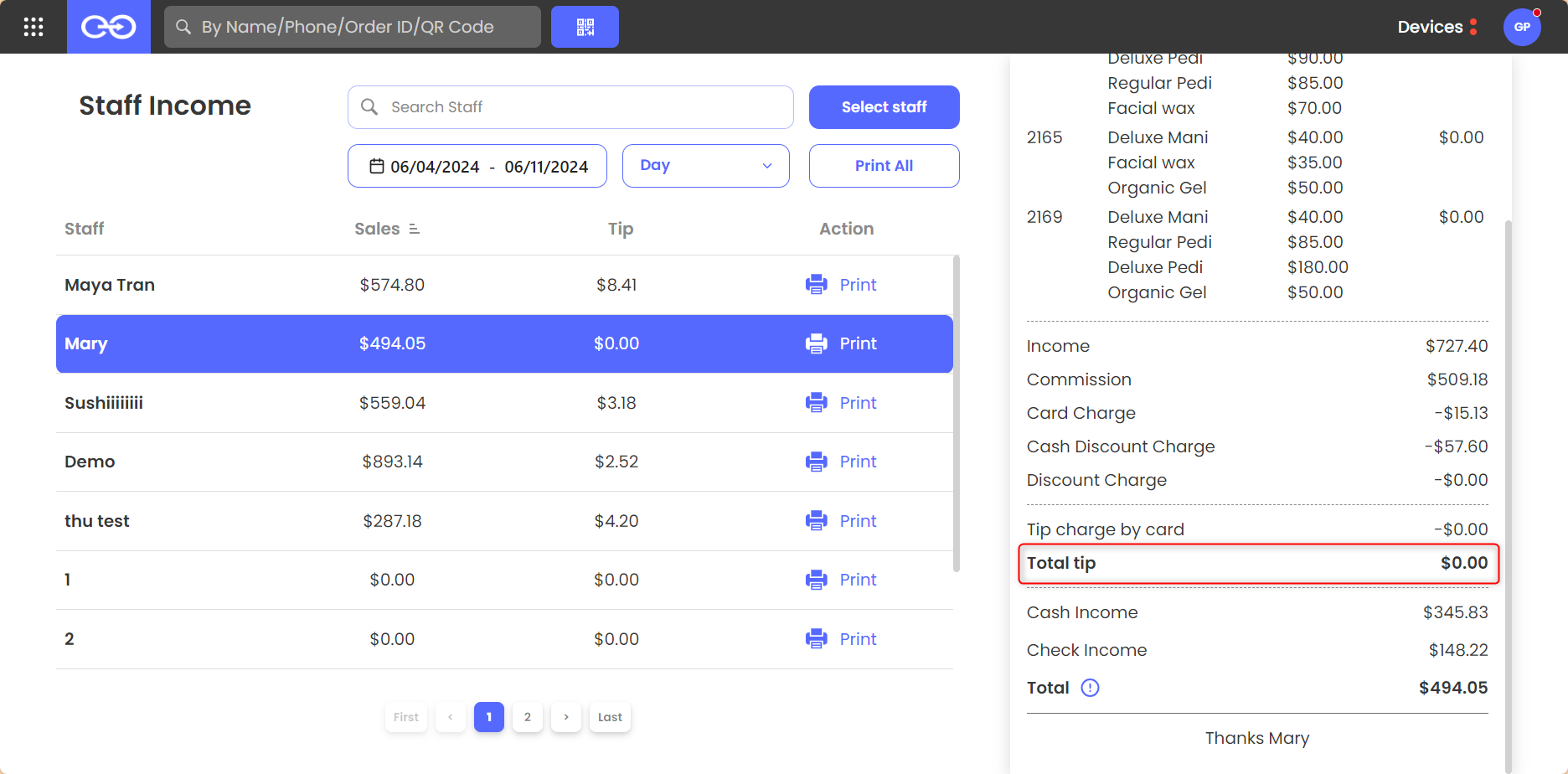Screen dimensions: 1568x774
Task: Click order number 2165 in receipt
Action: (1044, 137)
